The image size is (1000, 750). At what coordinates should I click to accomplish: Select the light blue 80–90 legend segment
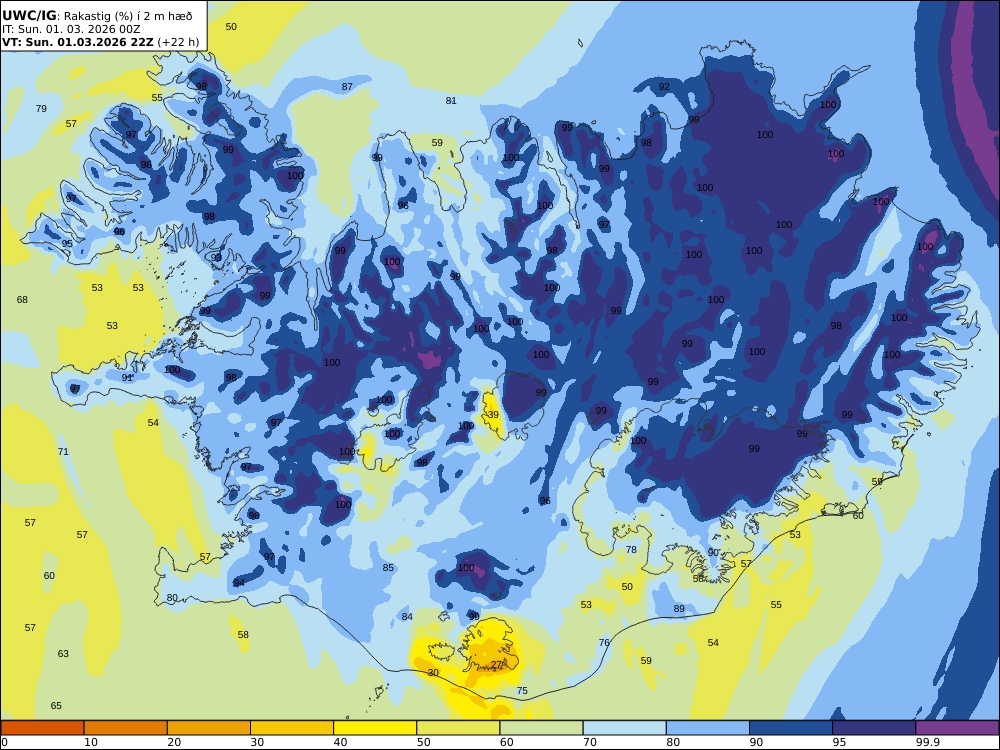pos(708,728)
